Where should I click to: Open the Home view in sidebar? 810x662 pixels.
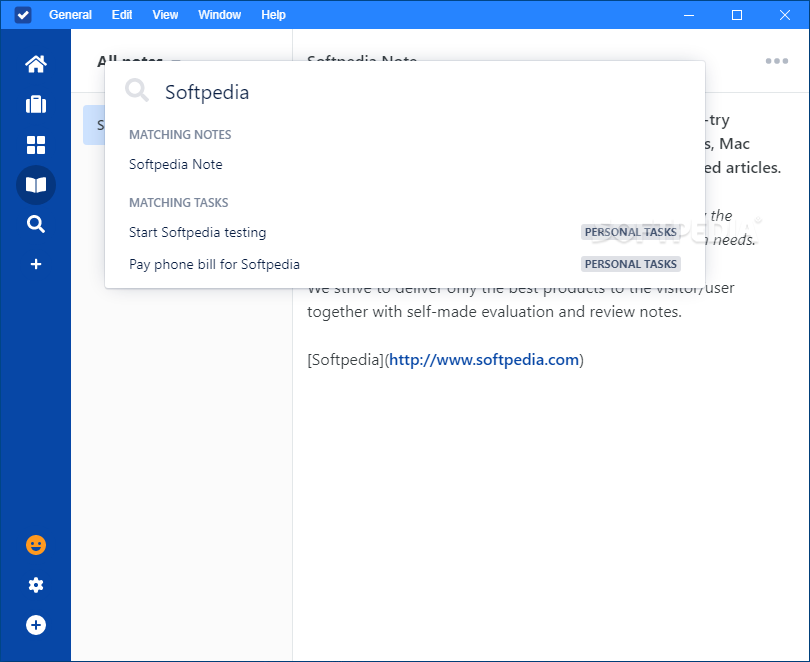[36, 64]
